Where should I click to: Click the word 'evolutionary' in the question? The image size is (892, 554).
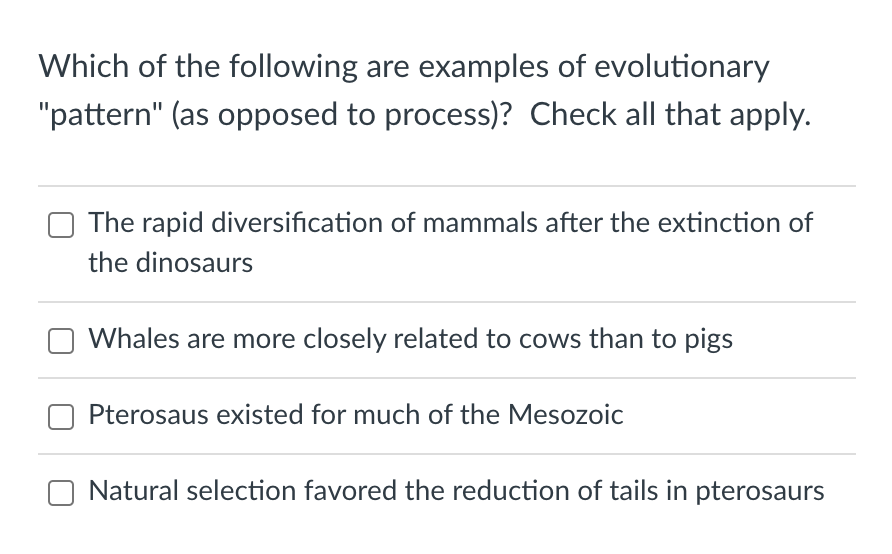tap(682, 67)
